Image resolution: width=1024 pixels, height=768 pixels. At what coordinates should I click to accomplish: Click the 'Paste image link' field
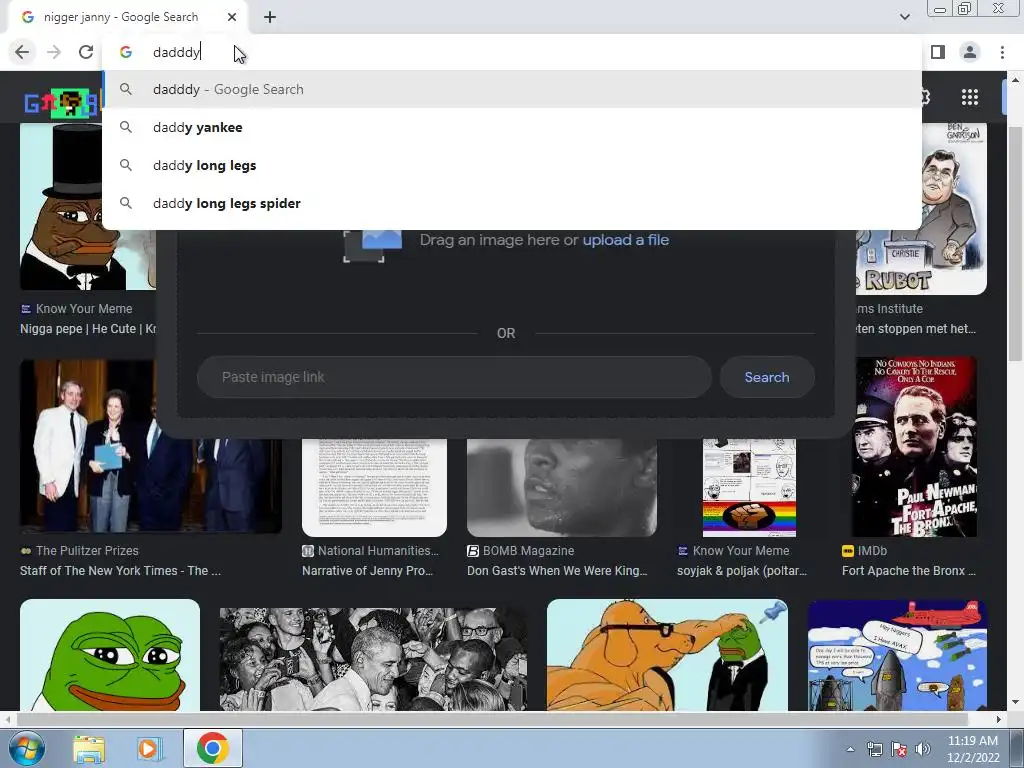[x=454, y=377]
